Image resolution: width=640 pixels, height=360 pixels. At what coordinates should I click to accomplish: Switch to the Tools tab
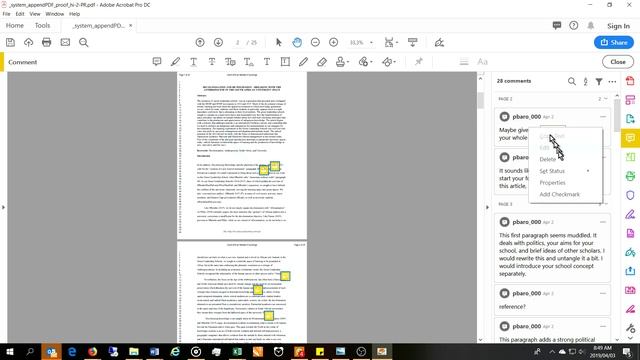42,25
